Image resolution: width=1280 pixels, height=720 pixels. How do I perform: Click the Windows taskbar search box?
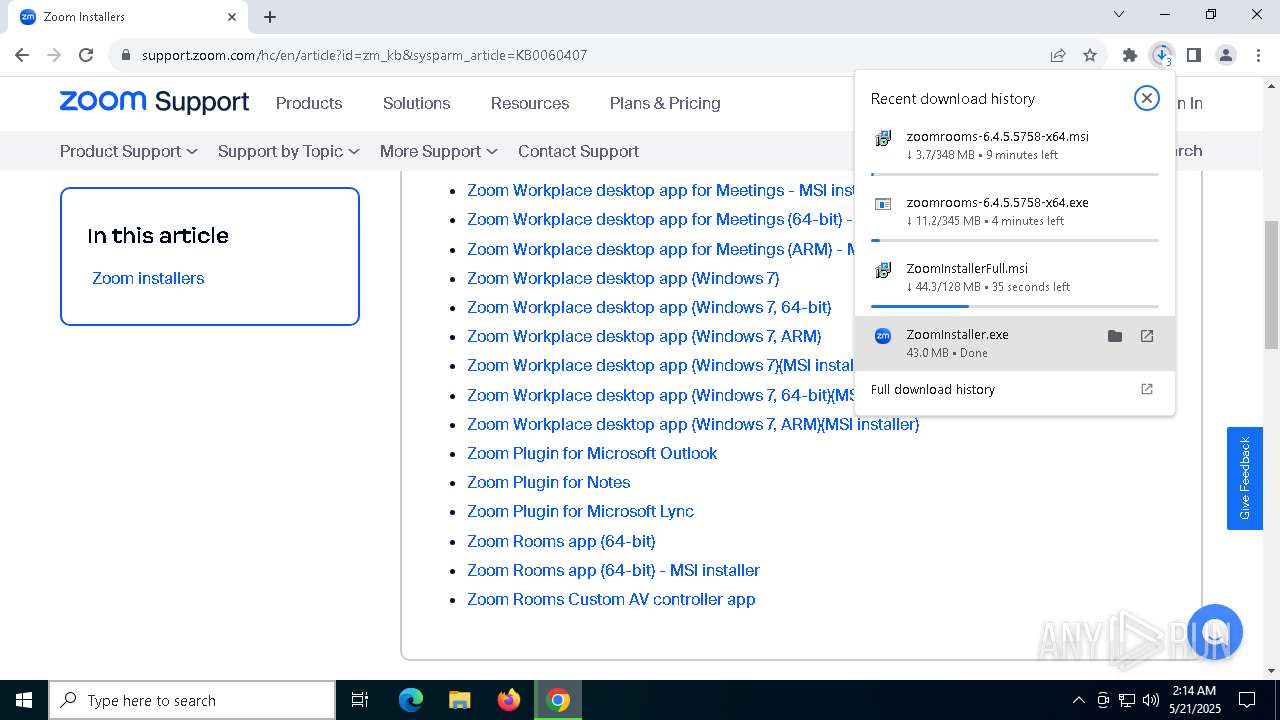(192, 700)
